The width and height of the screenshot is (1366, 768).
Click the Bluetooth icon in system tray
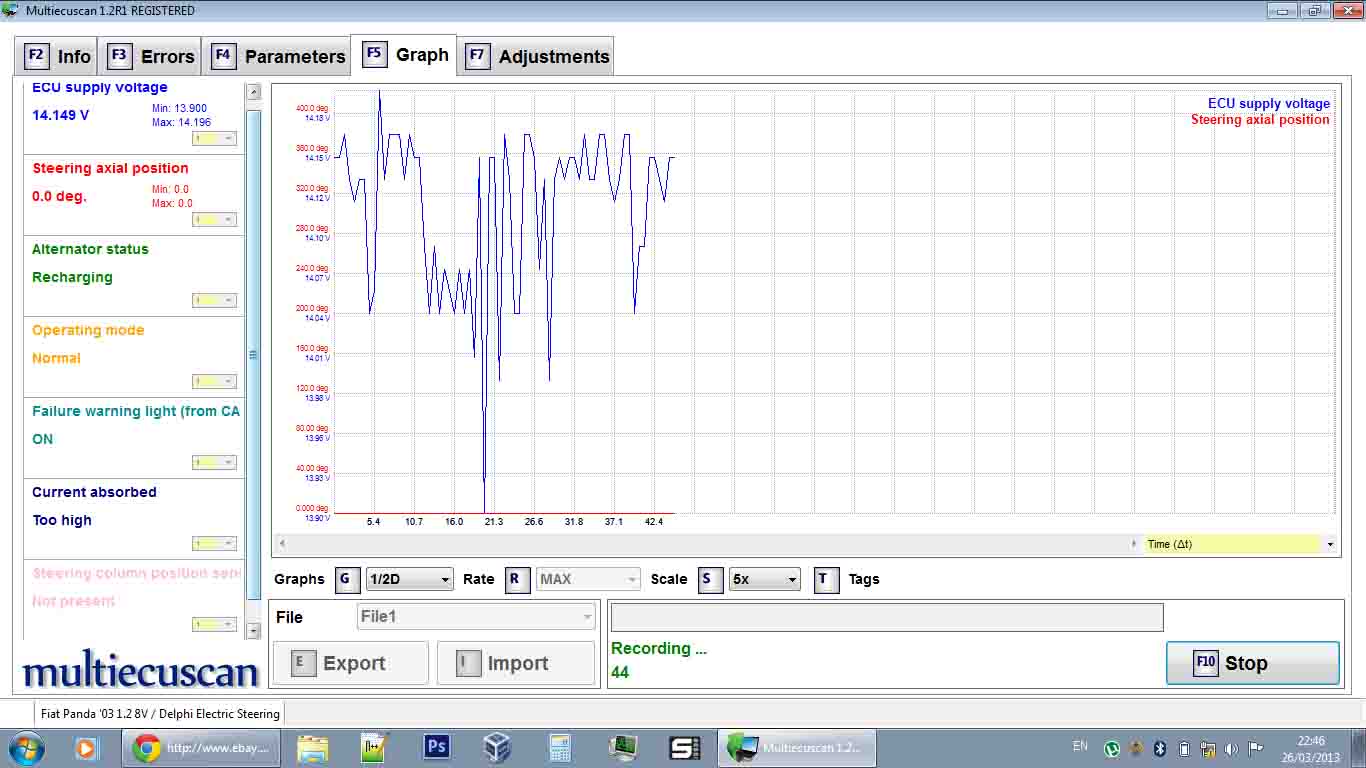(x=1160, y=748)
